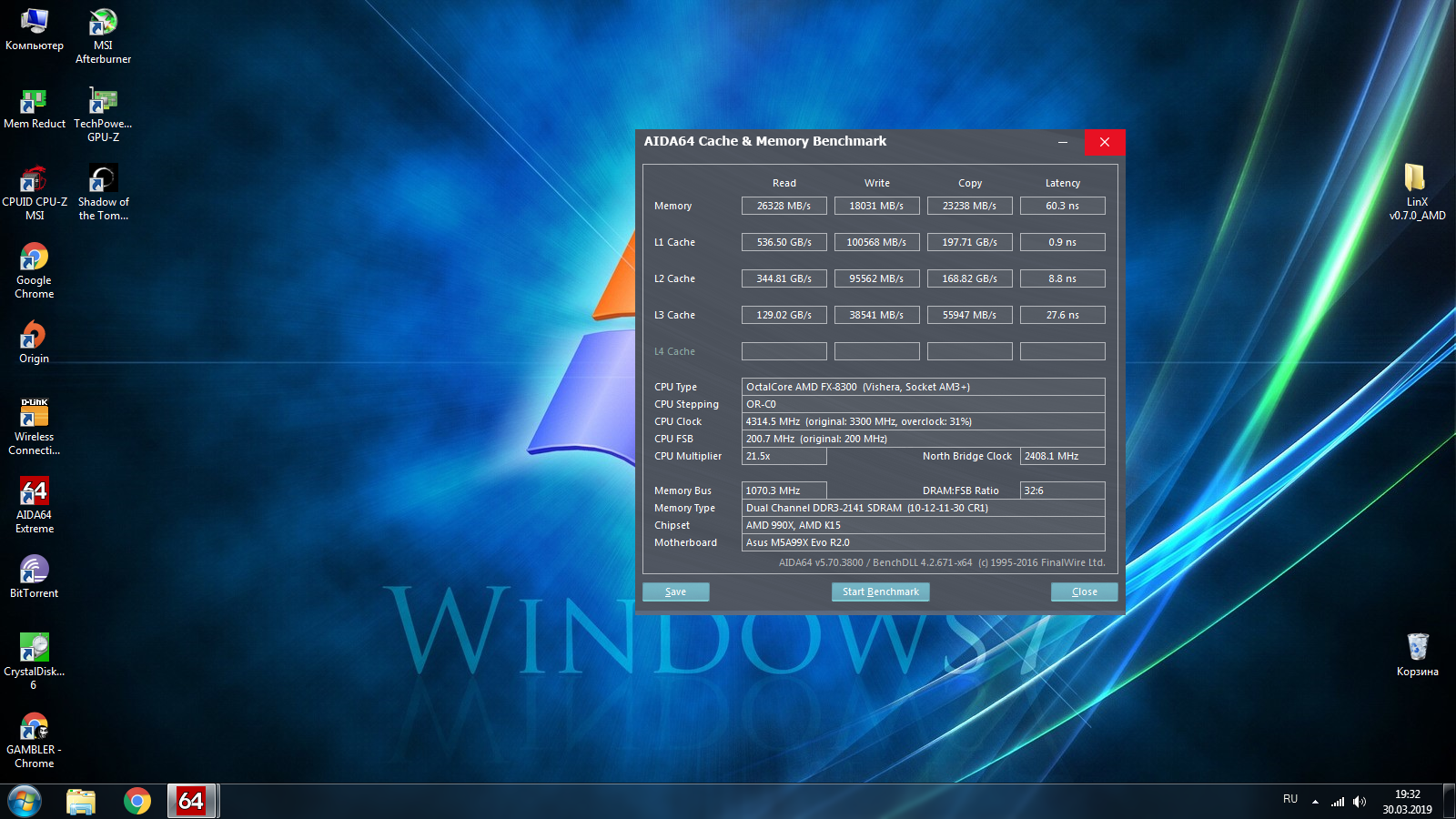Select the LinX v0.7.0_AMD folder

coord(1417,193)
